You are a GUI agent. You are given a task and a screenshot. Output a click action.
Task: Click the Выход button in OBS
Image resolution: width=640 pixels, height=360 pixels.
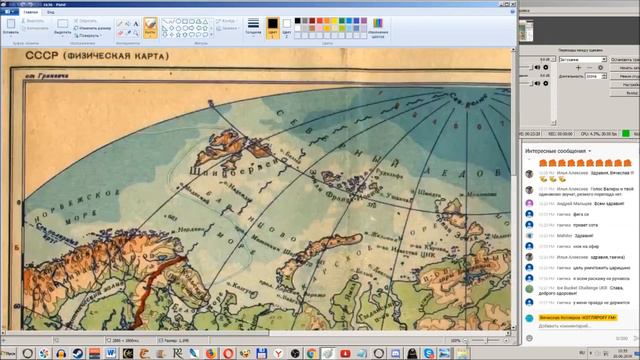click(625, 93)
